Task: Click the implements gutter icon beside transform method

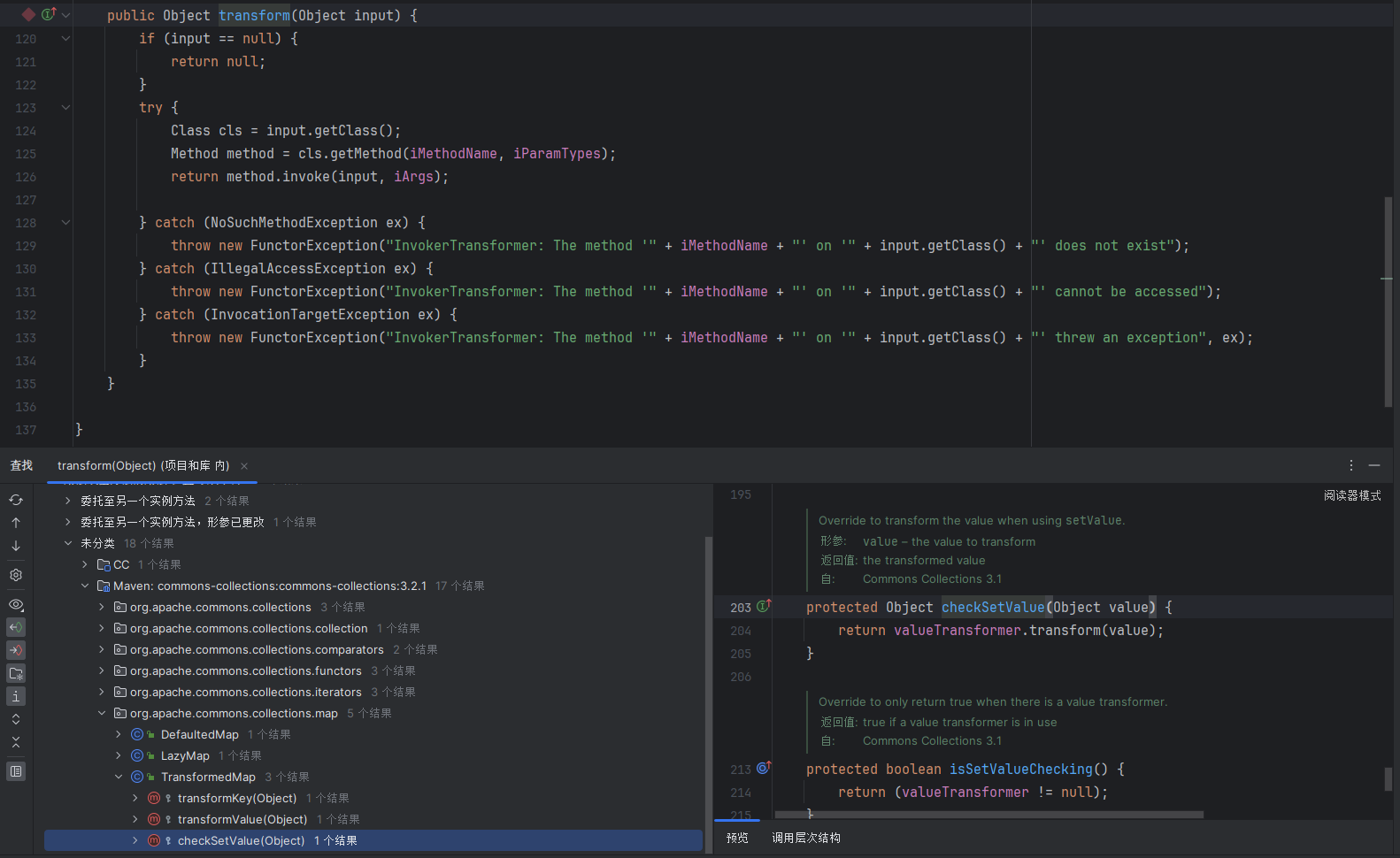Action: [49, 14]
